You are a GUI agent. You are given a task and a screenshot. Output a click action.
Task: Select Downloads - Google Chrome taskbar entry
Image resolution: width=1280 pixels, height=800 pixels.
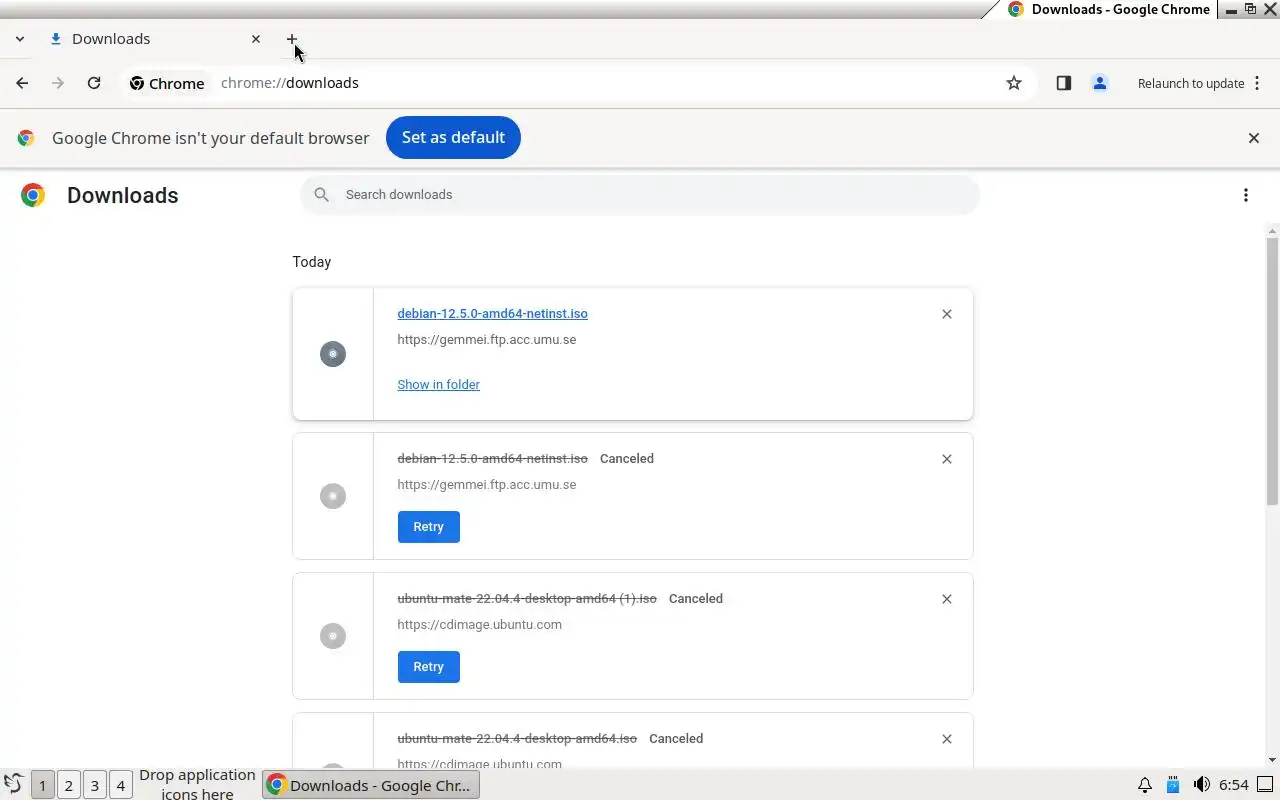371,785
